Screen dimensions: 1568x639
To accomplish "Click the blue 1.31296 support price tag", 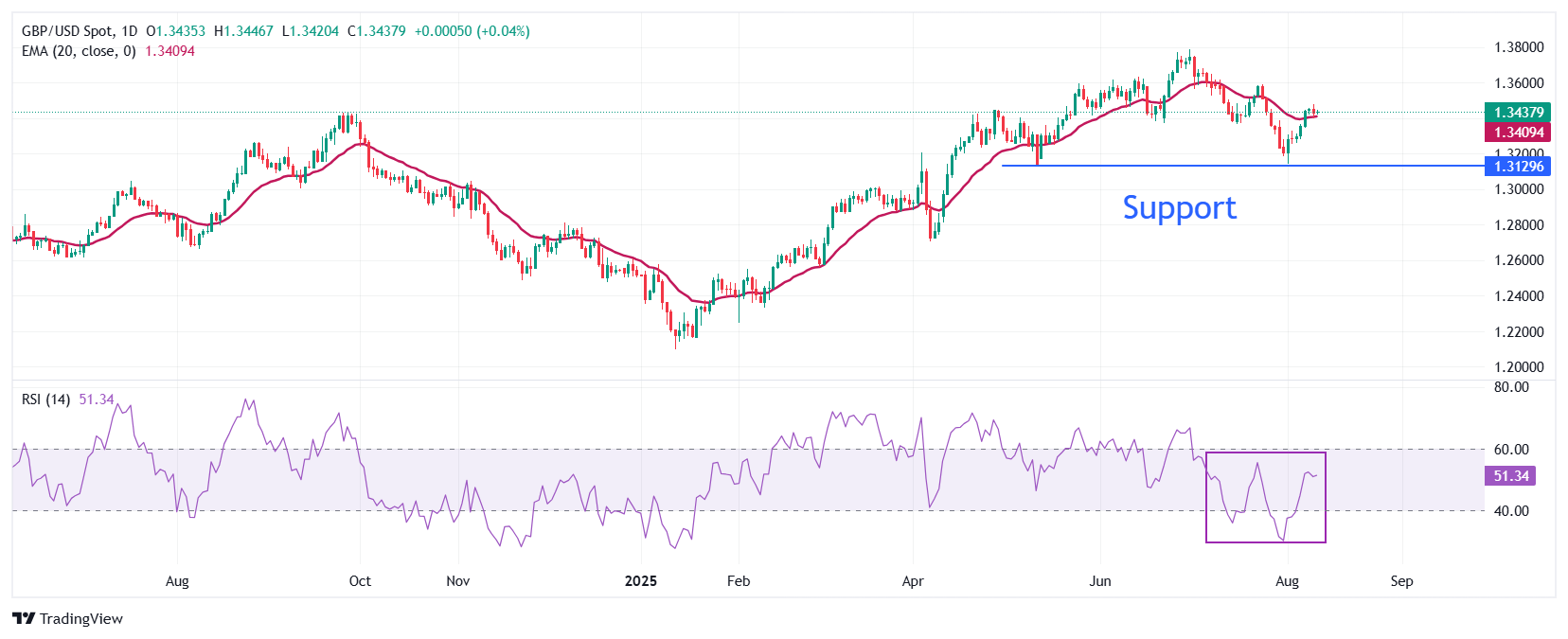I will click(1518, 167).
